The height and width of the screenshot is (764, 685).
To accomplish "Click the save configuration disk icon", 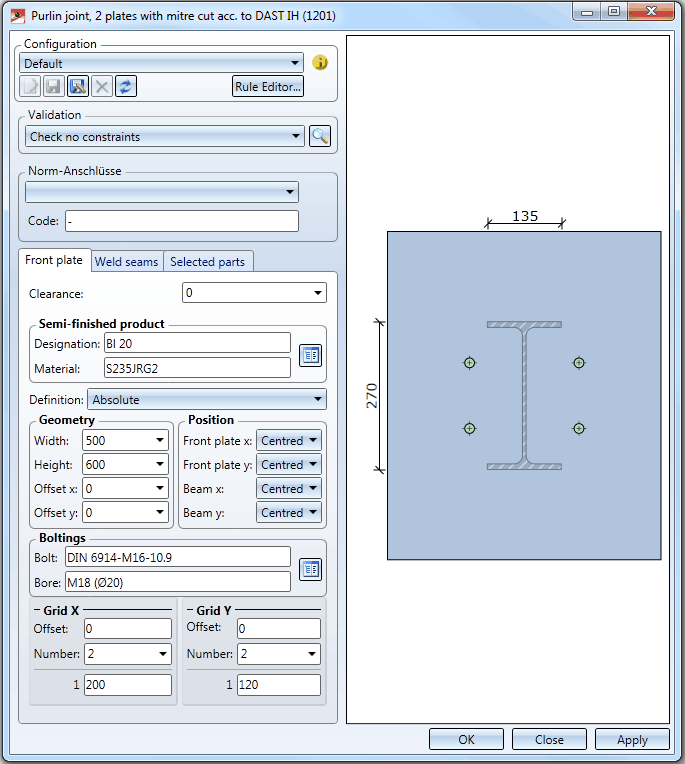I will coord(53,87).
